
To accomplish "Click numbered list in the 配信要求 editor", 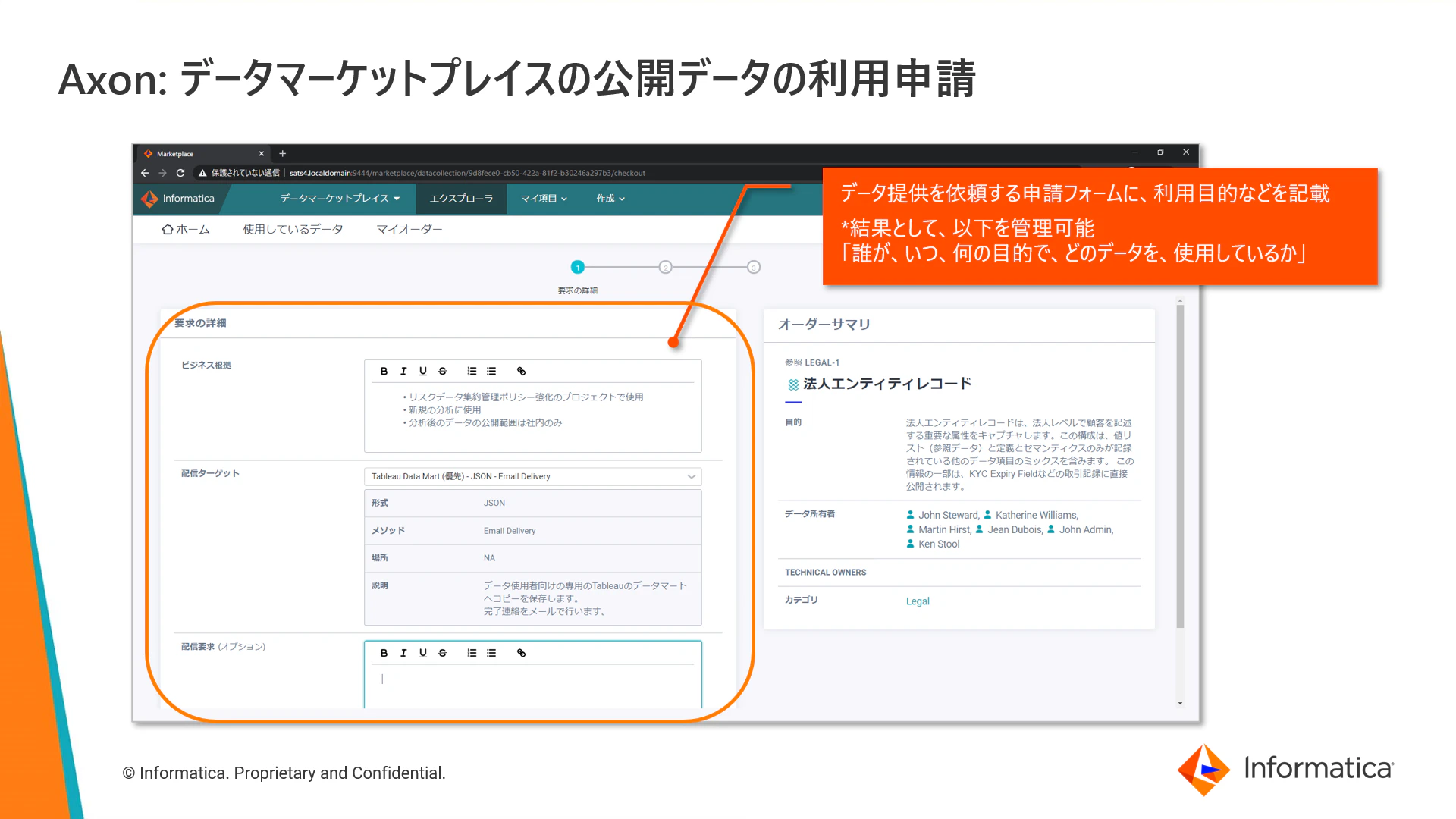I will click(x=472, y=653).
